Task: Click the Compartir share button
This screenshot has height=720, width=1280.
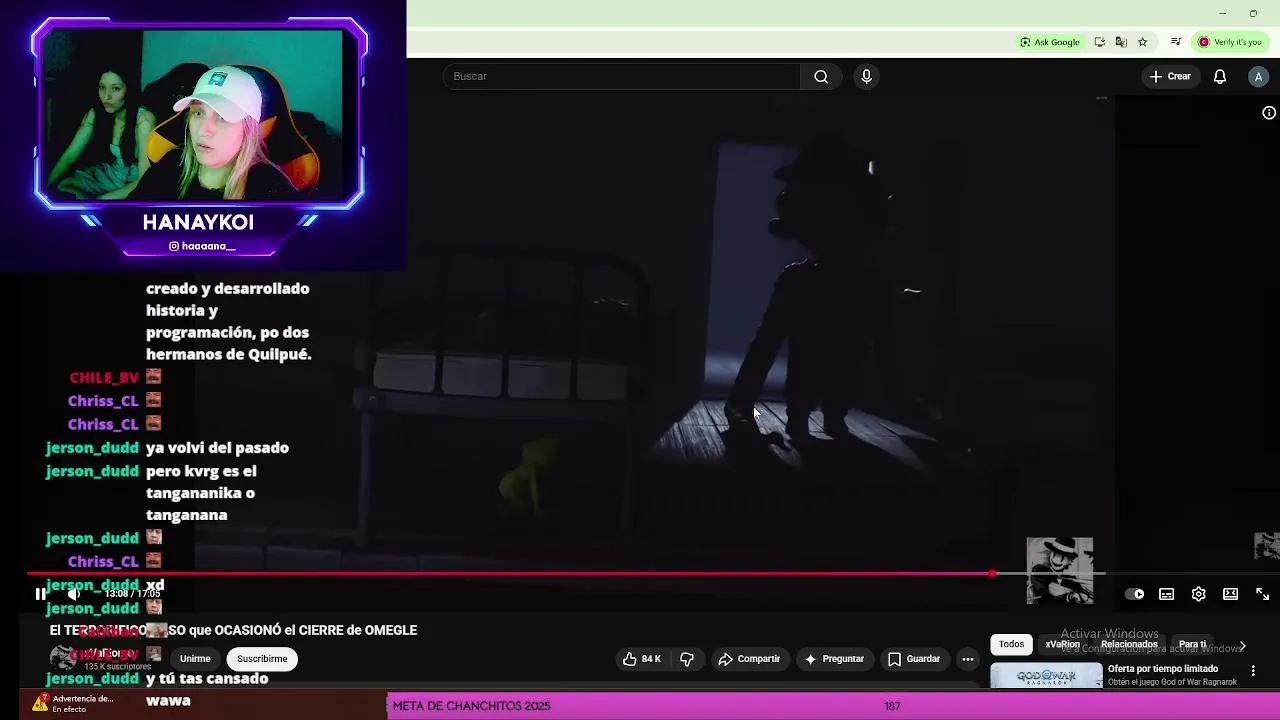Action: (x=748, y=659)
